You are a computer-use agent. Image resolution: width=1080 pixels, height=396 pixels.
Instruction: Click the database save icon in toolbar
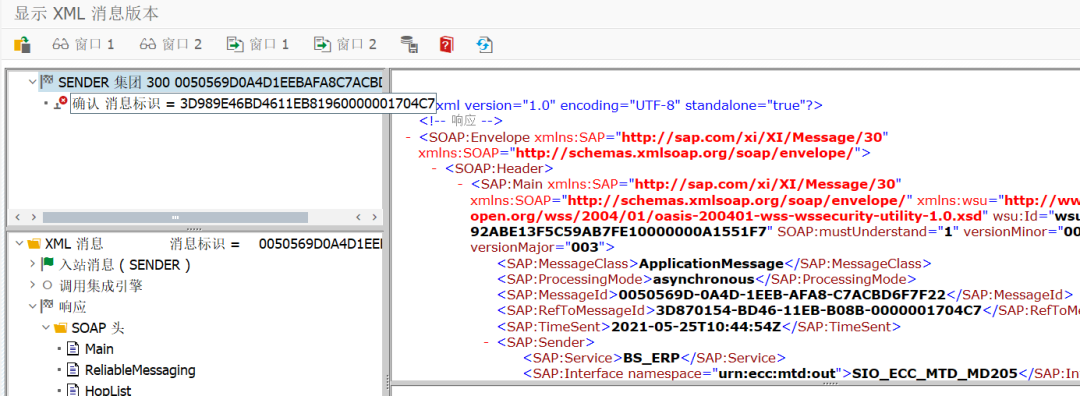pos(410,45)
